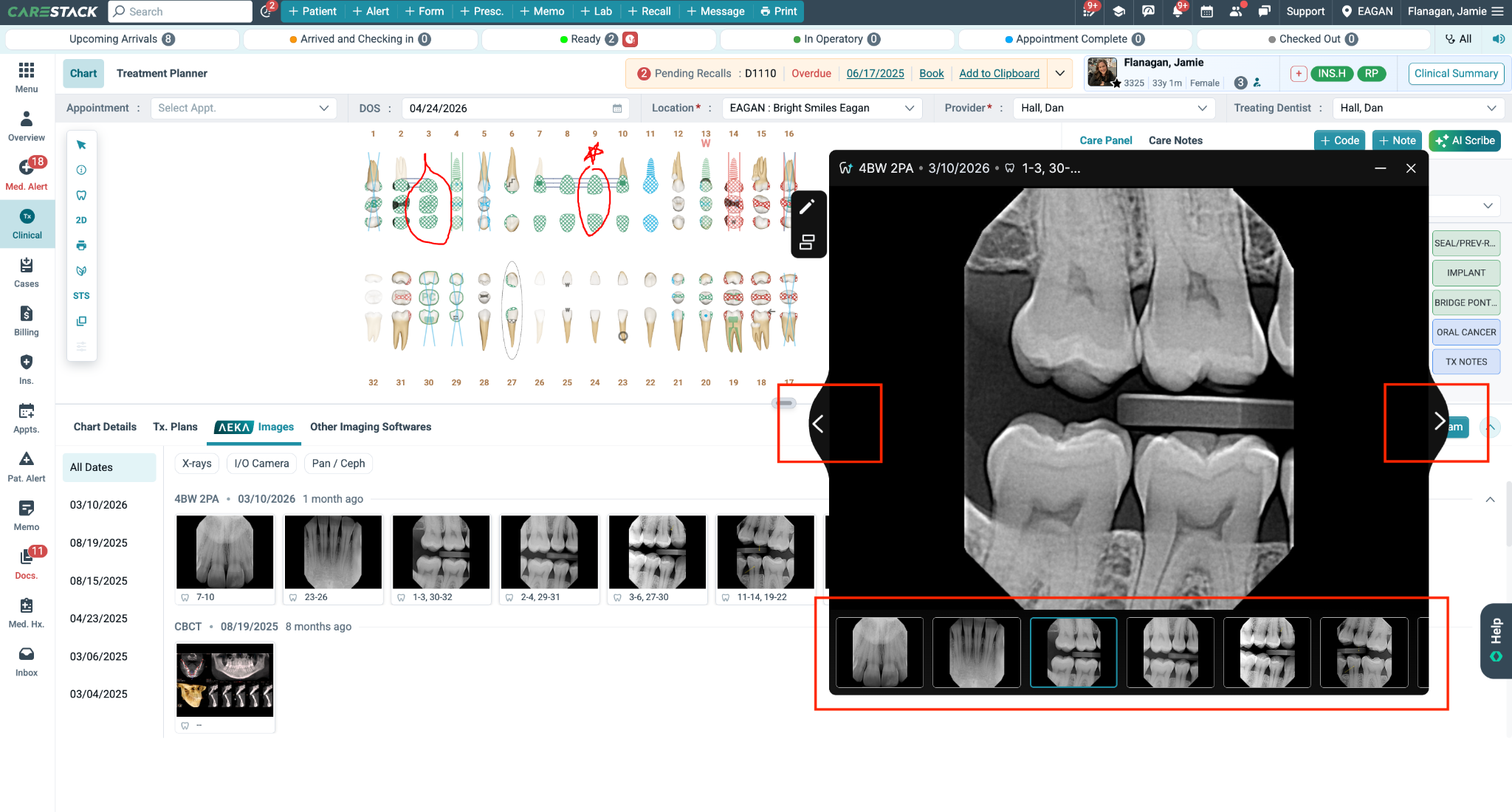Click the ORAL CANCER quick code

pyautogui.click(x=1466, y=332)
